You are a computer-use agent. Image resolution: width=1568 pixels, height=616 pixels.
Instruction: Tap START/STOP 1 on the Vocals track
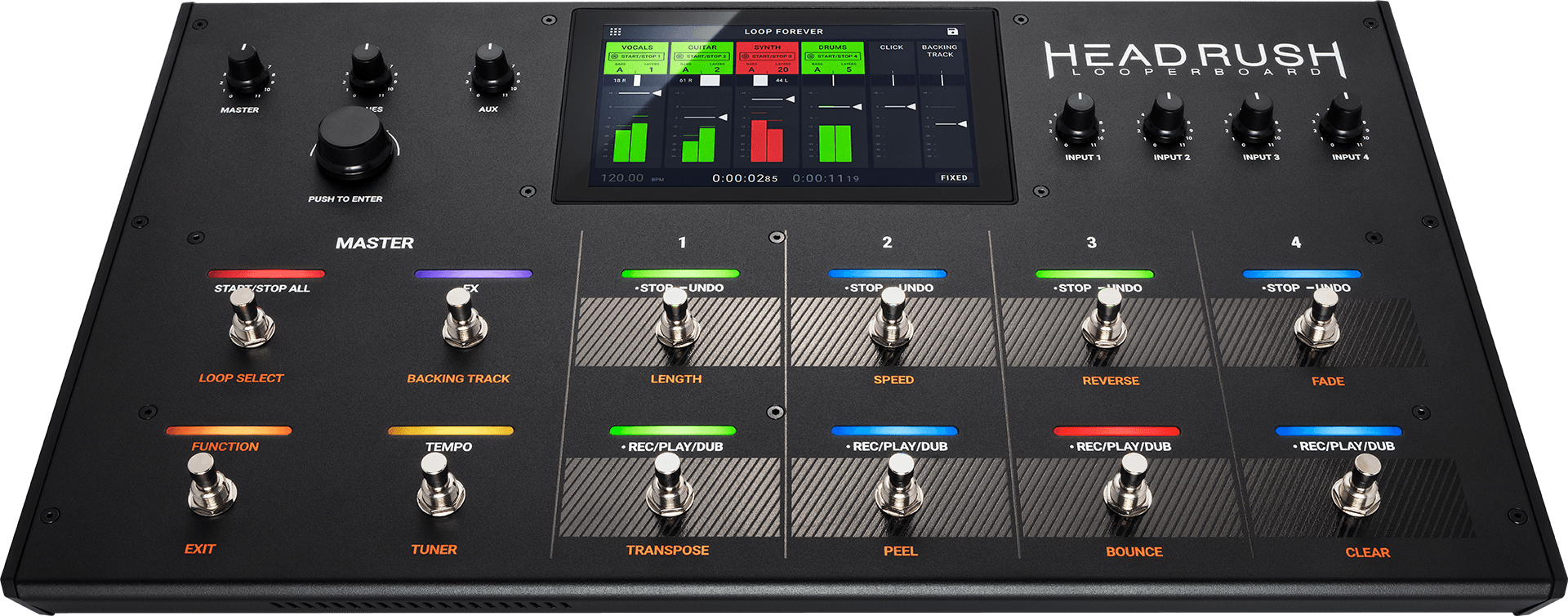tap(637, 56)
